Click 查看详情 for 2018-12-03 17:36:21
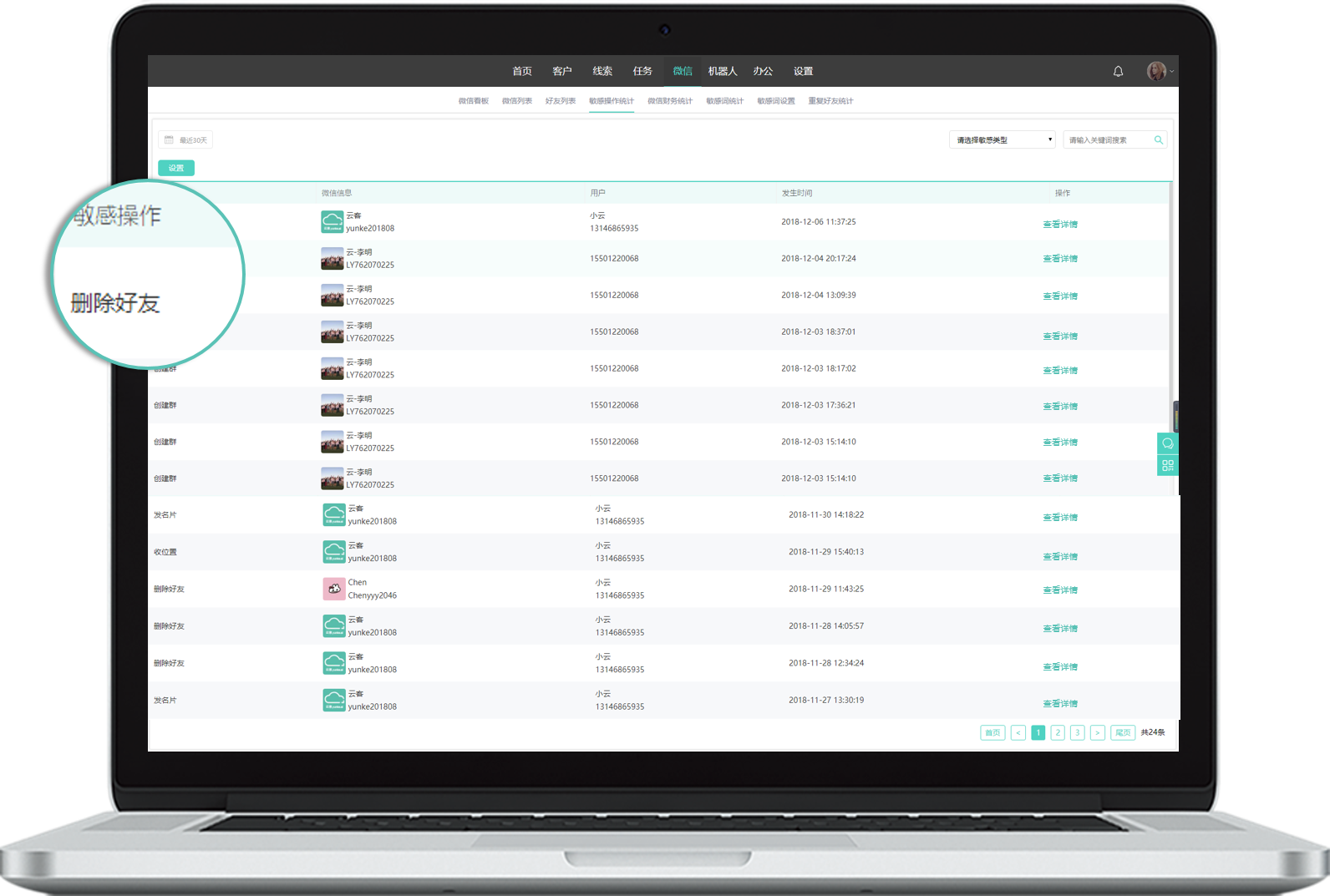This screenshot has height=896, width=1330. 1060,407
